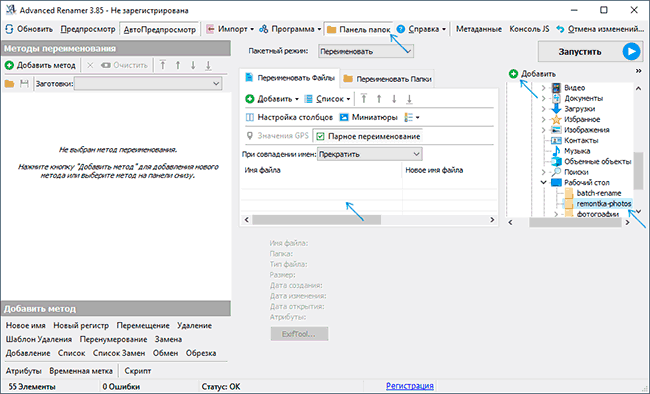The height and width of the screenshot is (394, 650).
Task: Move method up arrow in methods toolbar
Action: point(178,65)
